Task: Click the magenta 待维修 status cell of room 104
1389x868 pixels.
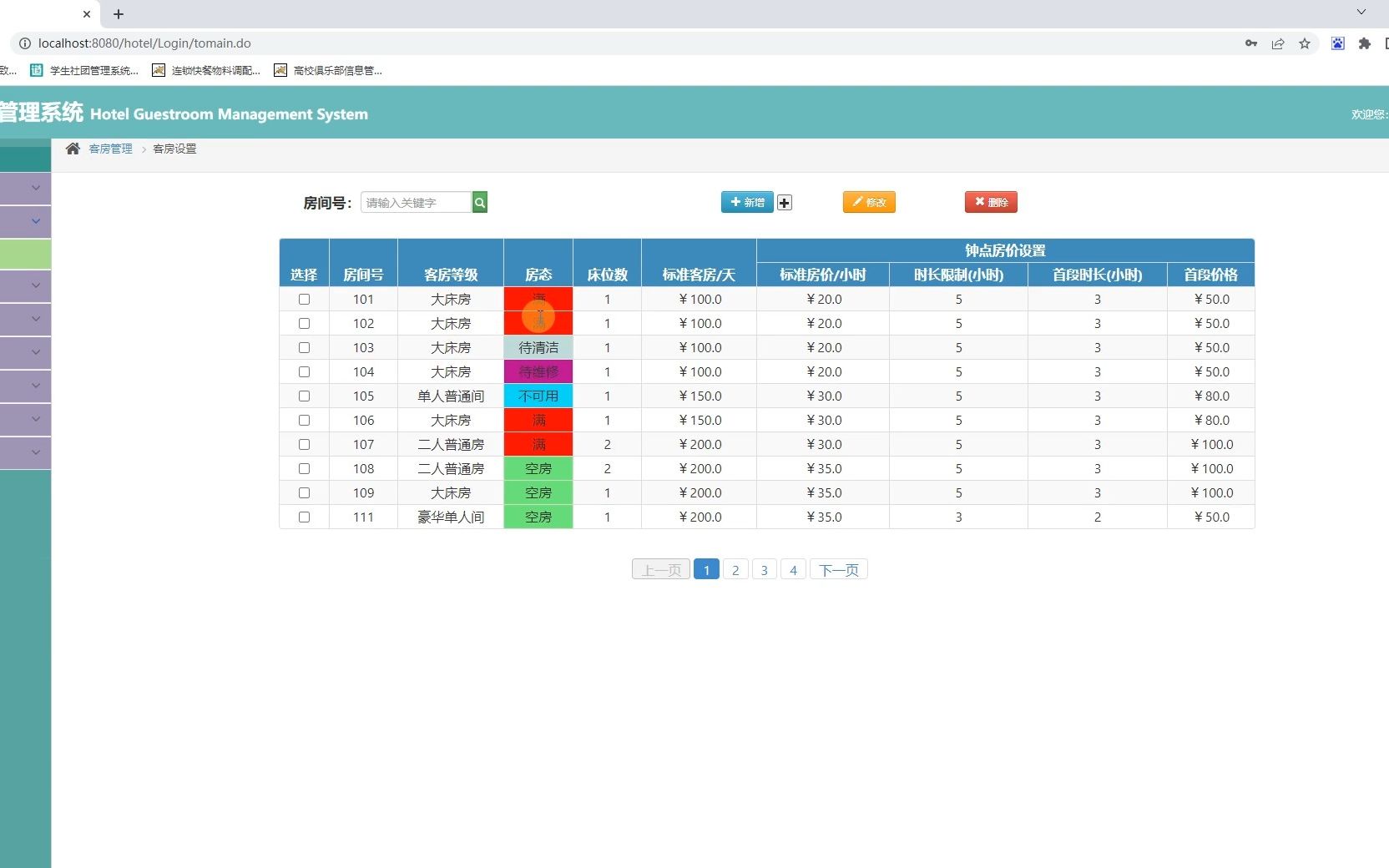Action: [538, 371]
